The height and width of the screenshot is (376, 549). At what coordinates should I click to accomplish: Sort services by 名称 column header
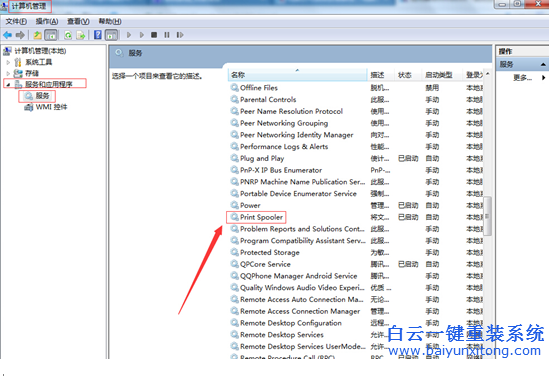(x=298, y=75)
